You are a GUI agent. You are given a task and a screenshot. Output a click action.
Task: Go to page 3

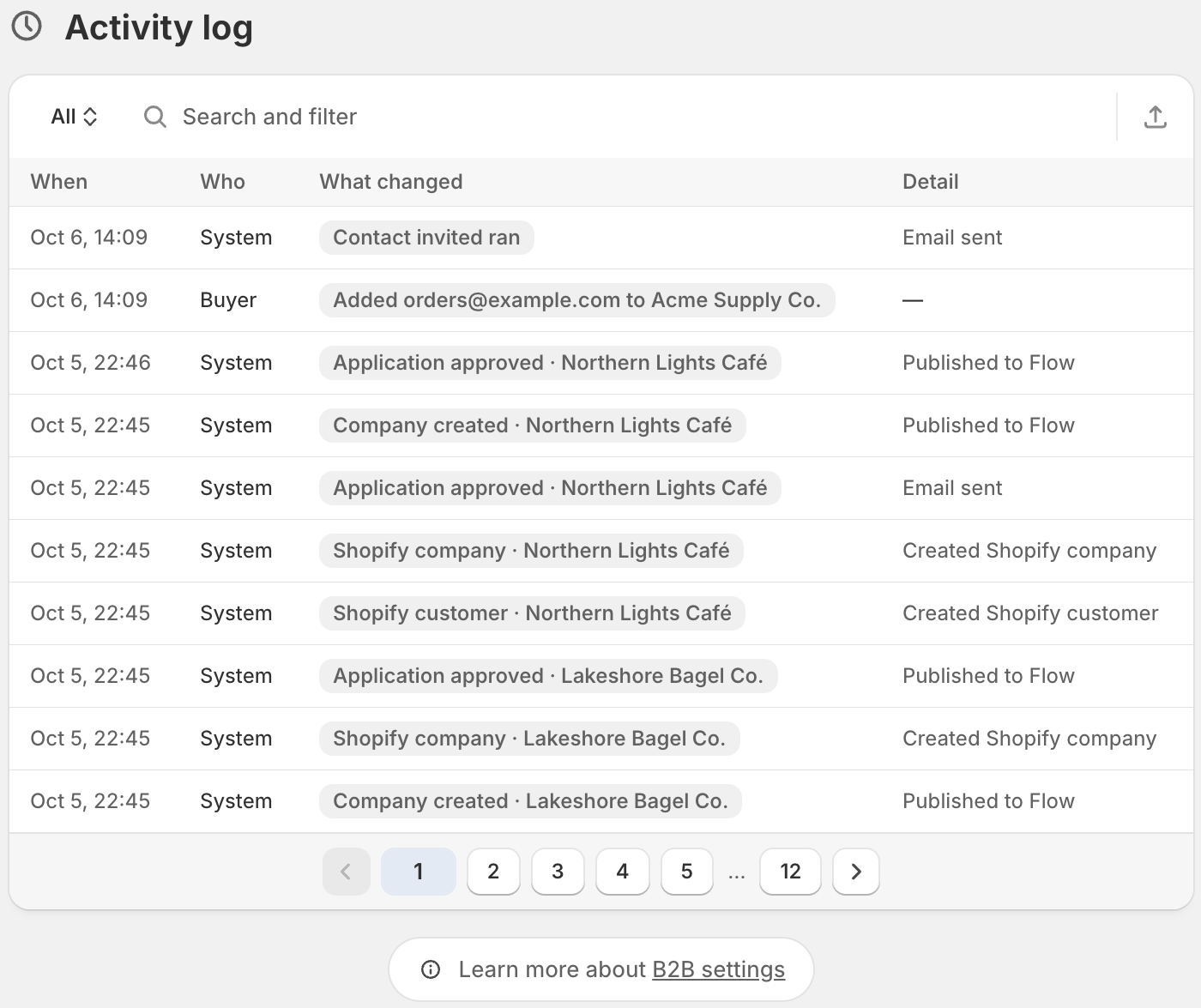click(x=558, y=872)
